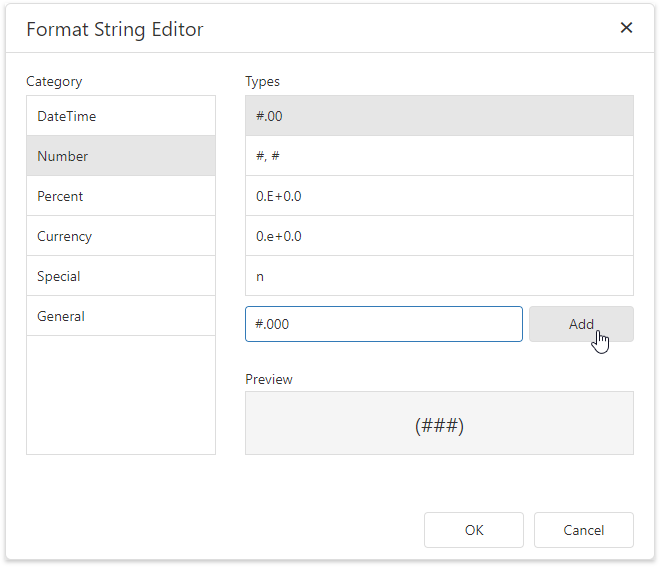This screenshot has width=660, height=567.
Task: Pick the Percent category
Action: 121,196
